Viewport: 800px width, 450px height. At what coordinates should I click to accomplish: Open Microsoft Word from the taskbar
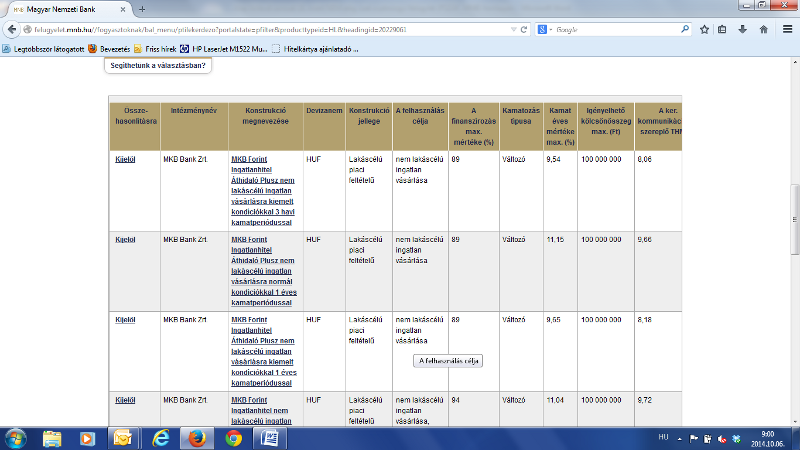269,439
